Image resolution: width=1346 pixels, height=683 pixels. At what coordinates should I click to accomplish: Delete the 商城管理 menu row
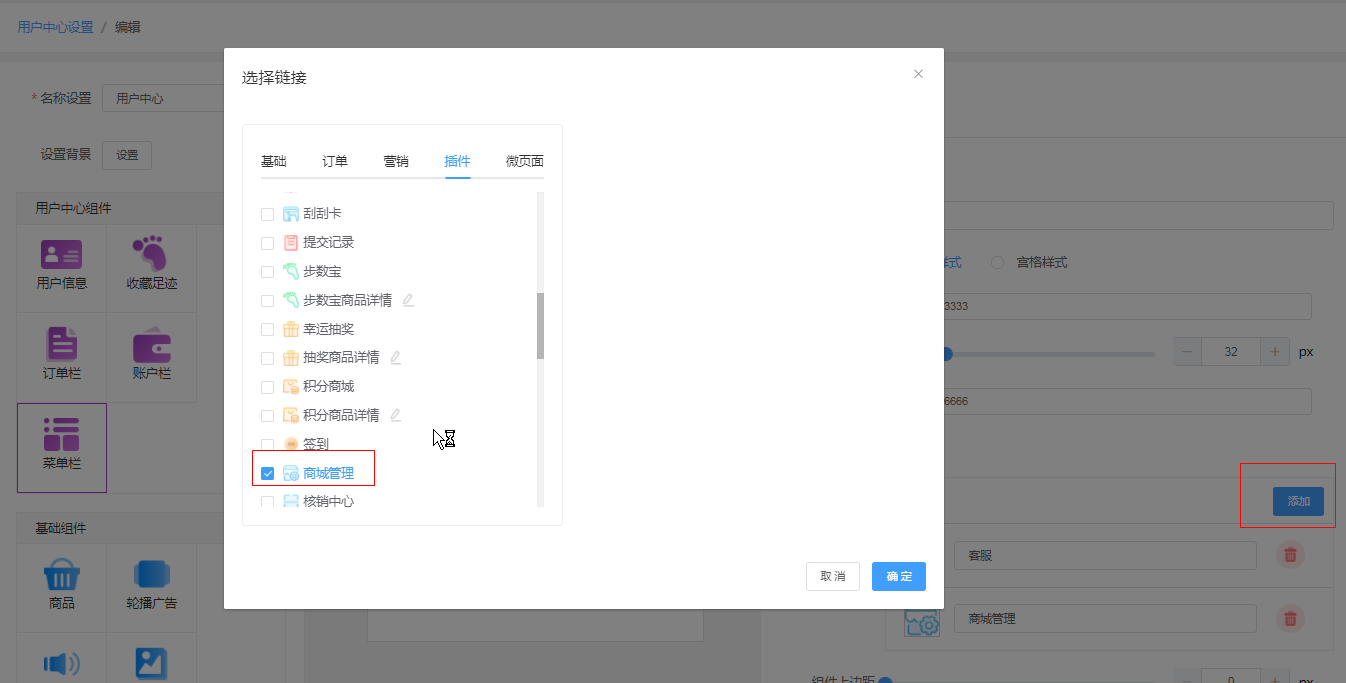[1290, 619]
